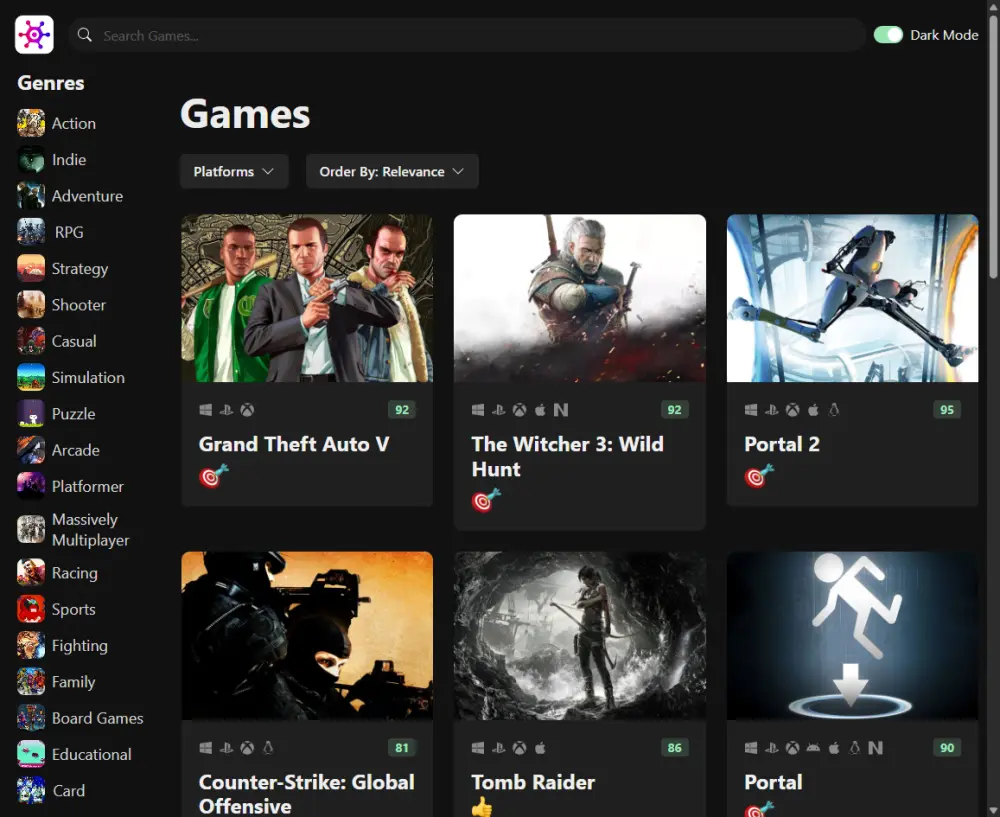Focus the Search Games input field
This screenshot has width=1000, height=817.
click(x=467, y=35)
